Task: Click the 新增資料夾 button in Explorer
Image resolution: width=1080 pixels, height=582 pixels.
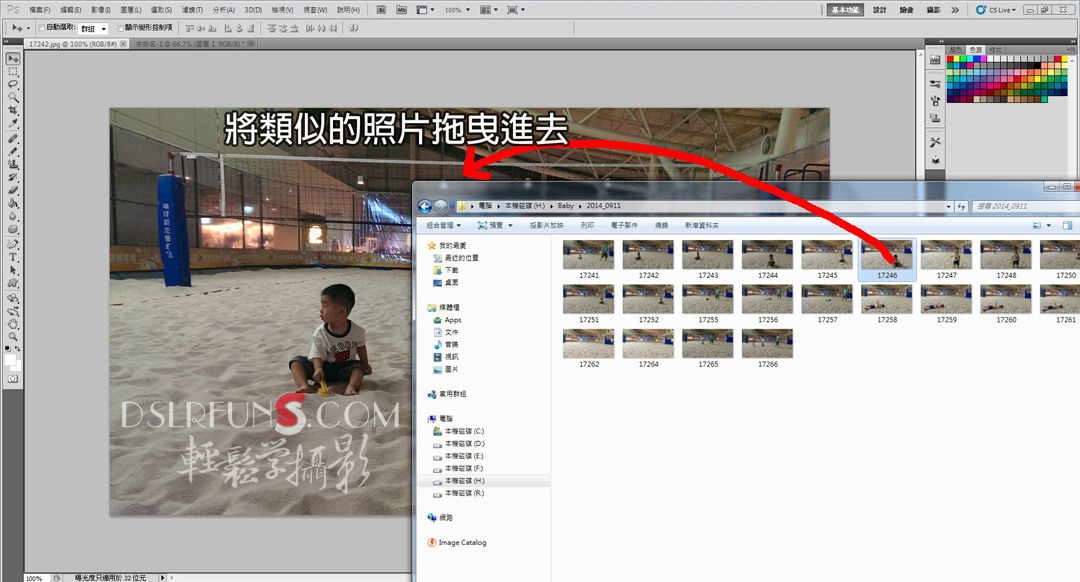Action: (x=701, y=226)
